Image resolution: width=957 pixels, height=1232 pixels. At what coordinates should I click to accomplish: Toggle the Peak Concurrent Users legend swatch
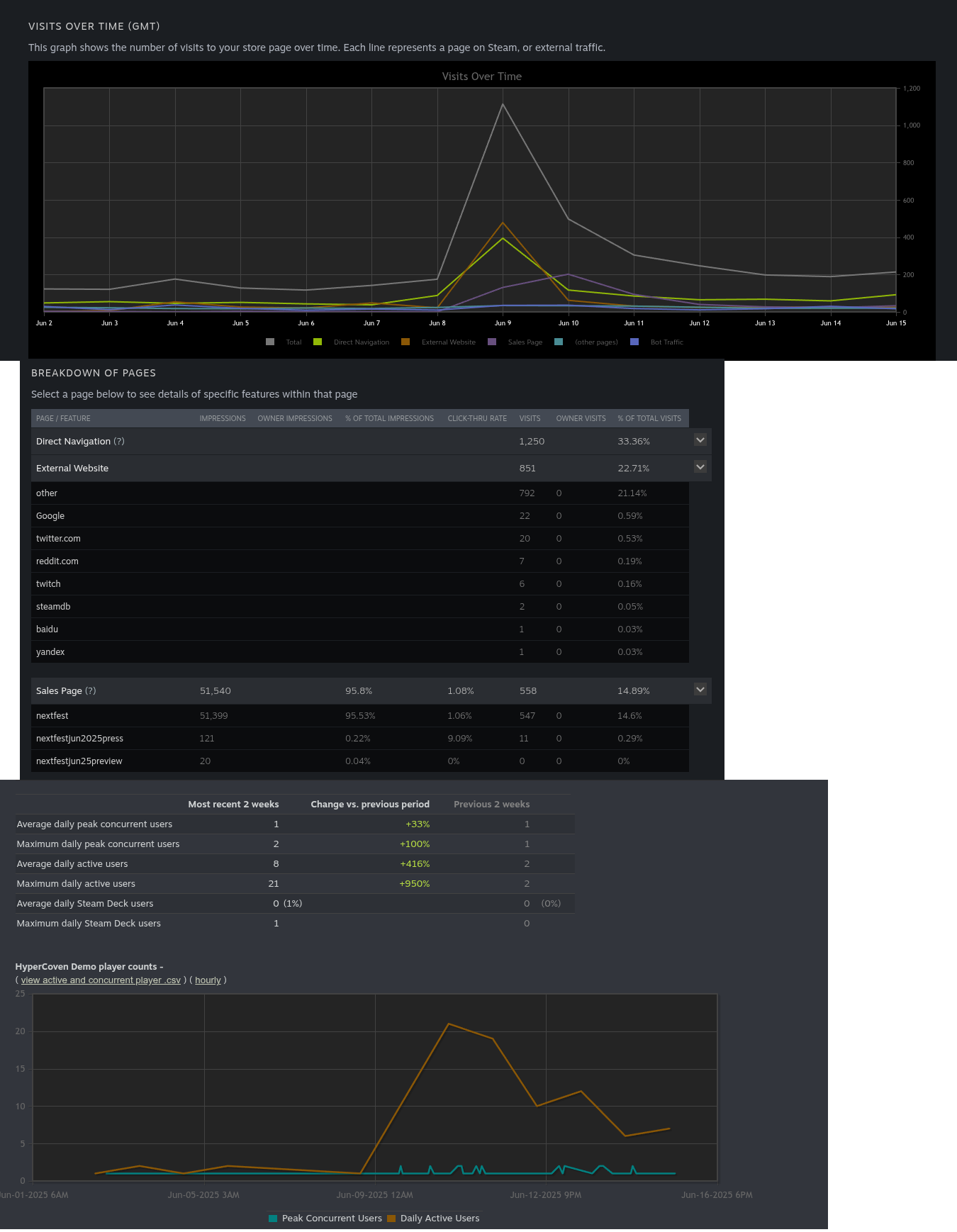tap(273, 1219)
